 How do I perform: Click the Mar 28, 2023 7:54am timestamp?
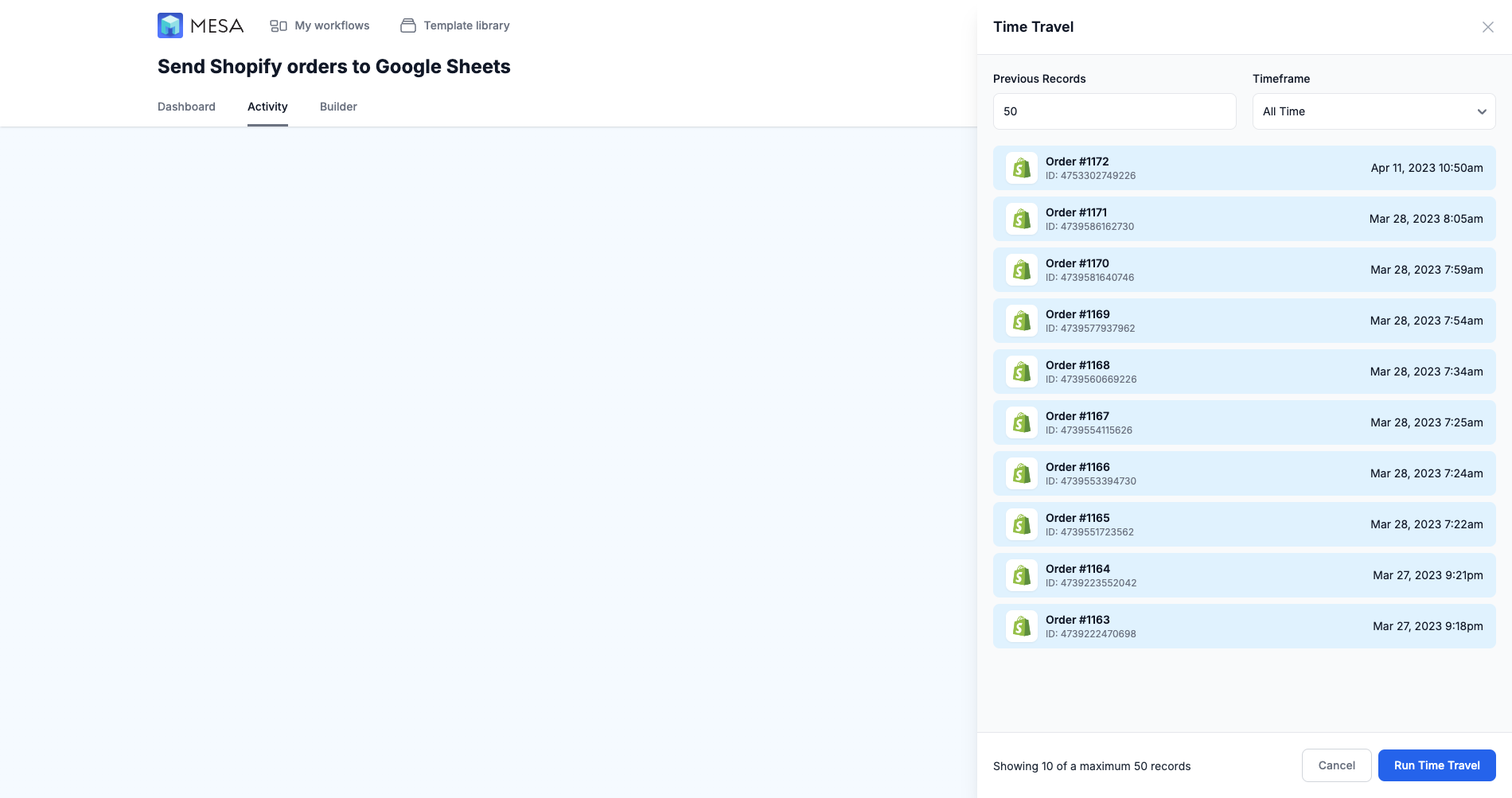1427,321
